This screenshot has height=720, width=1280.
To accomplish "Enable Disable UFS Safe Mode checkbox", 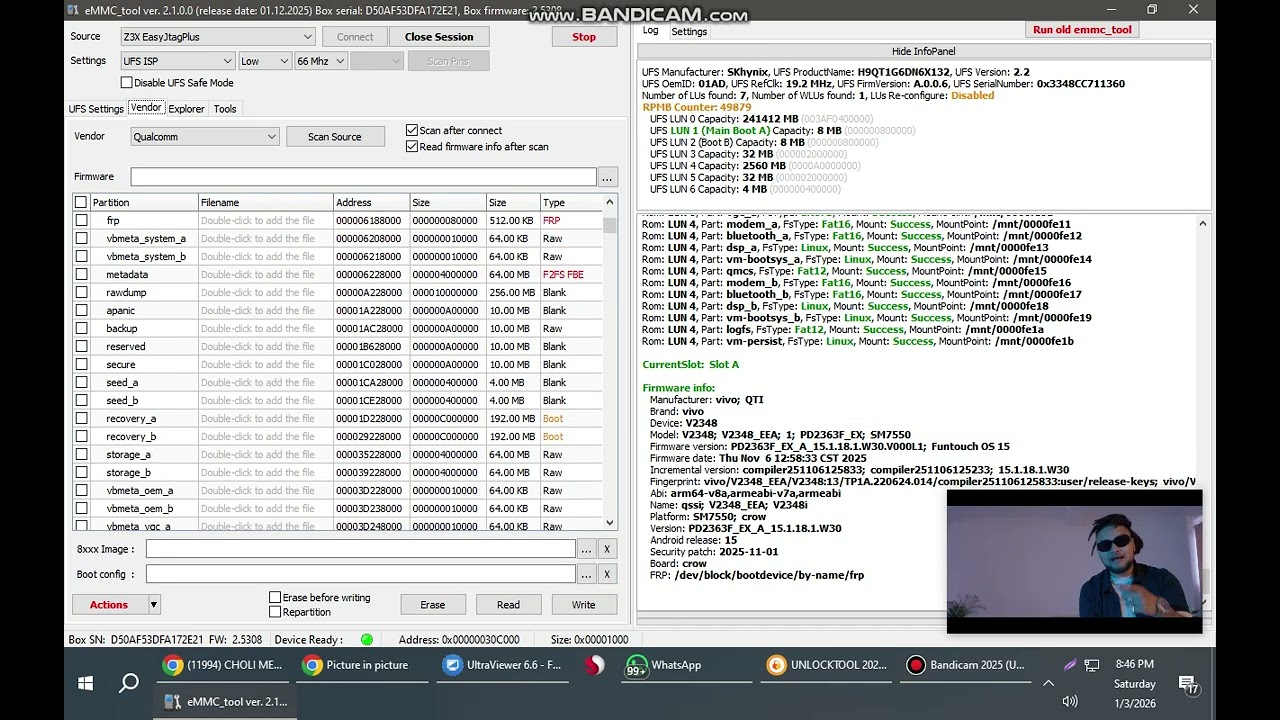I will coord(127,83).
